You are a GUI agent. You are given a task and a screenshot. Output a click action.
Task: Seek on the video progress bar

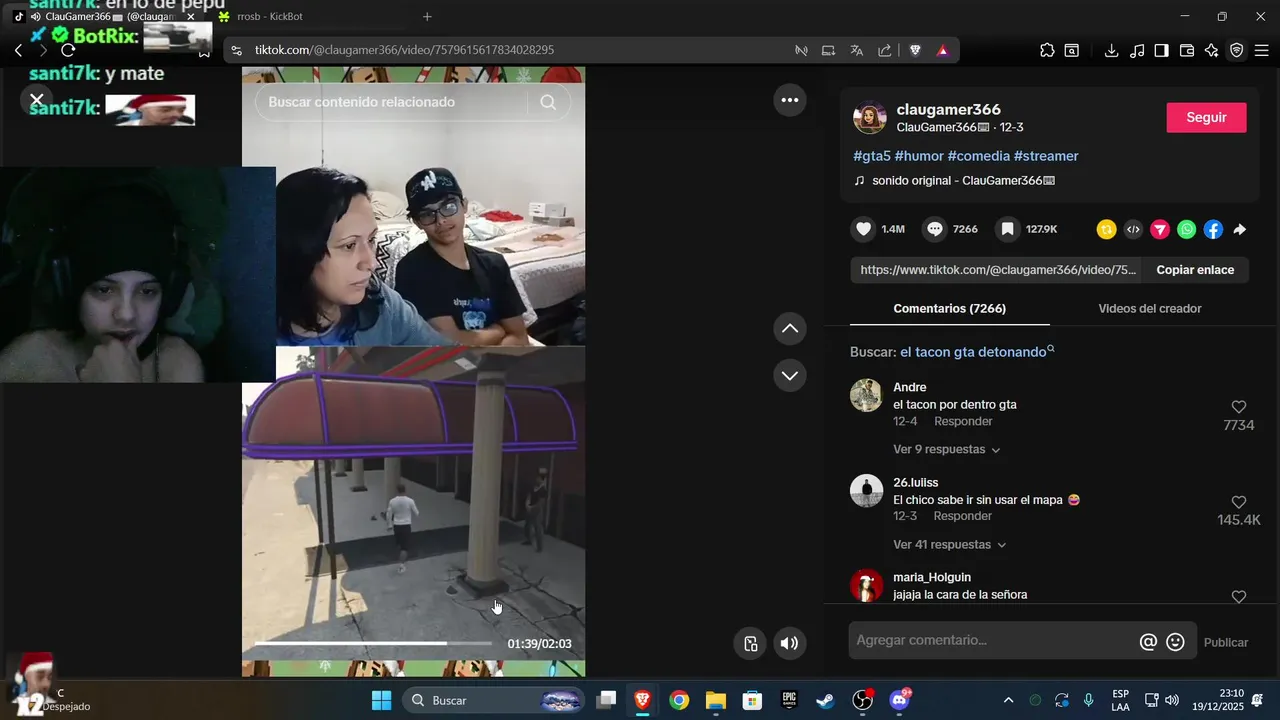tap(373, 643)
